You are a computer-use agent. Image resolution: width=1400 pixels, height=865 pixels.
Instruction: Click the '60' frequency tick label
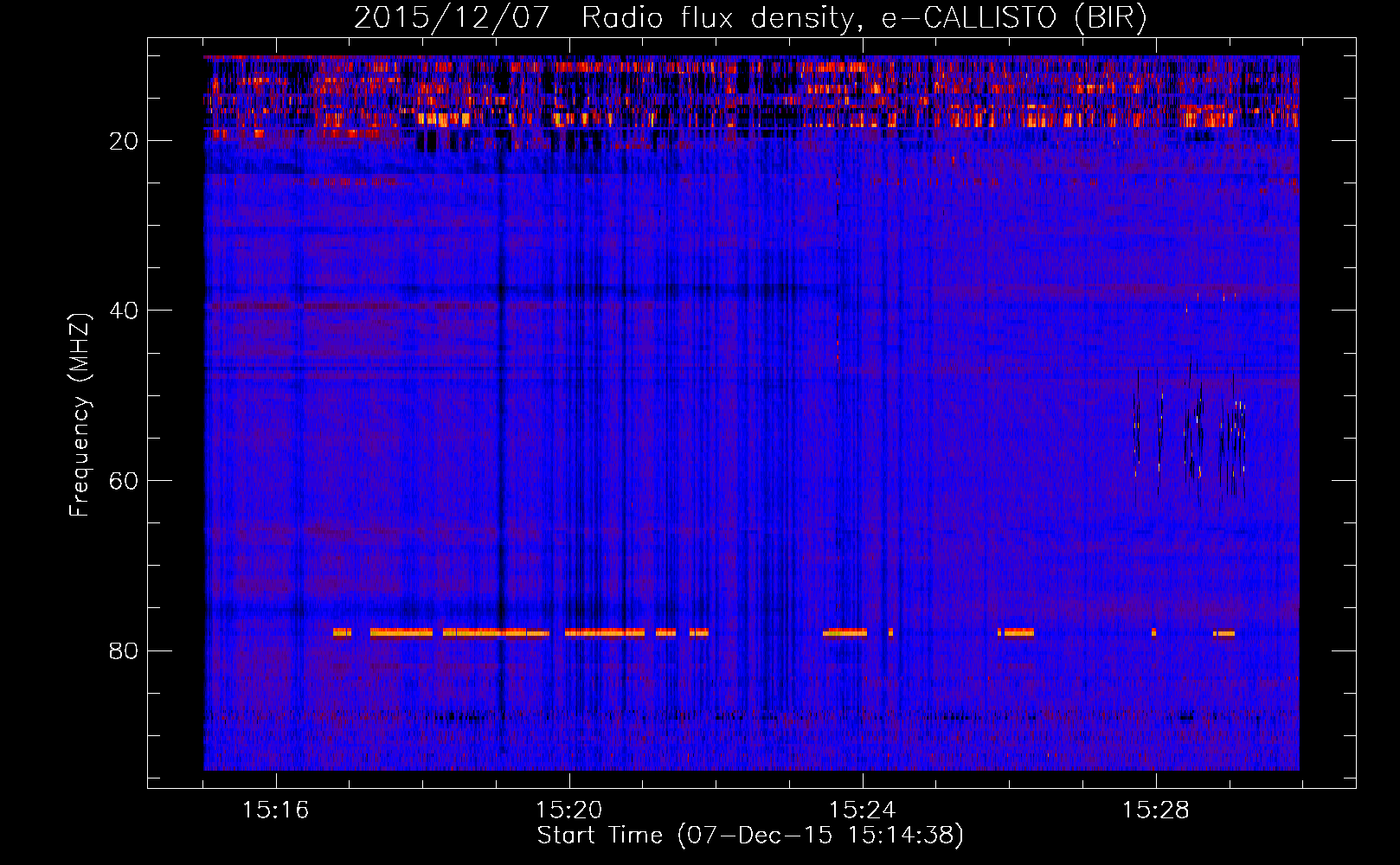pyautogui.click(x=125, y=481)
